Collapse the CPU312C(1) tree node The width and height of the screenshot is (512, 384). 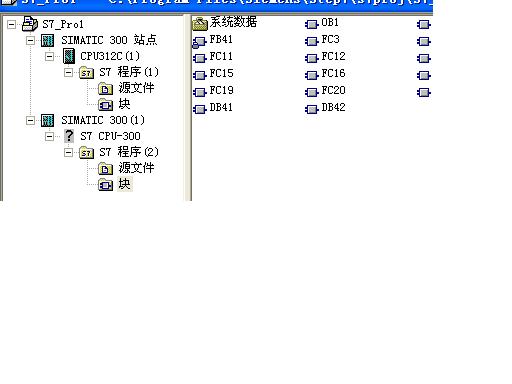(49, 56)
